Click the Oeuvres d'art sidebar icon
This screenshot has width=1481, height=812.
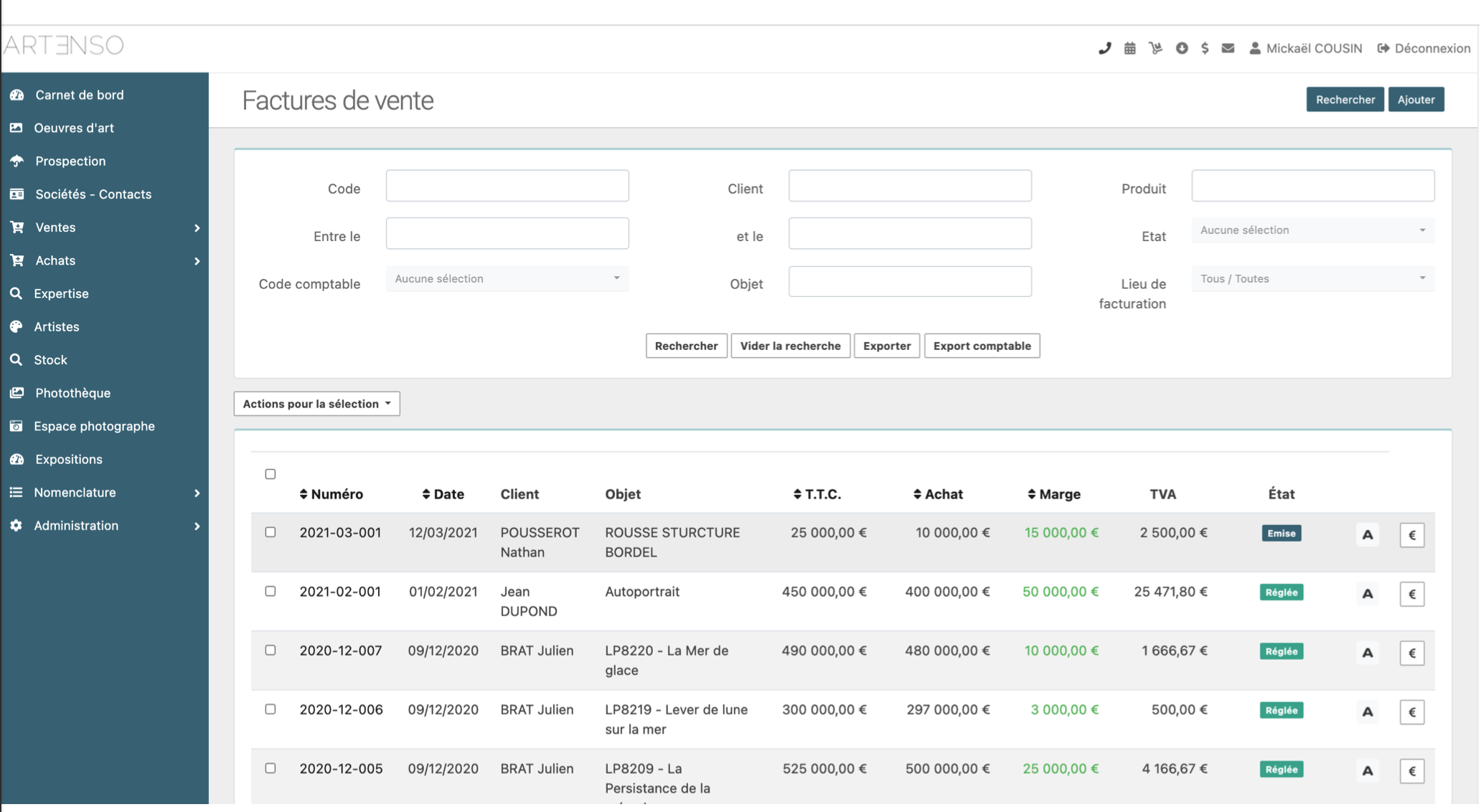(18, 128)
